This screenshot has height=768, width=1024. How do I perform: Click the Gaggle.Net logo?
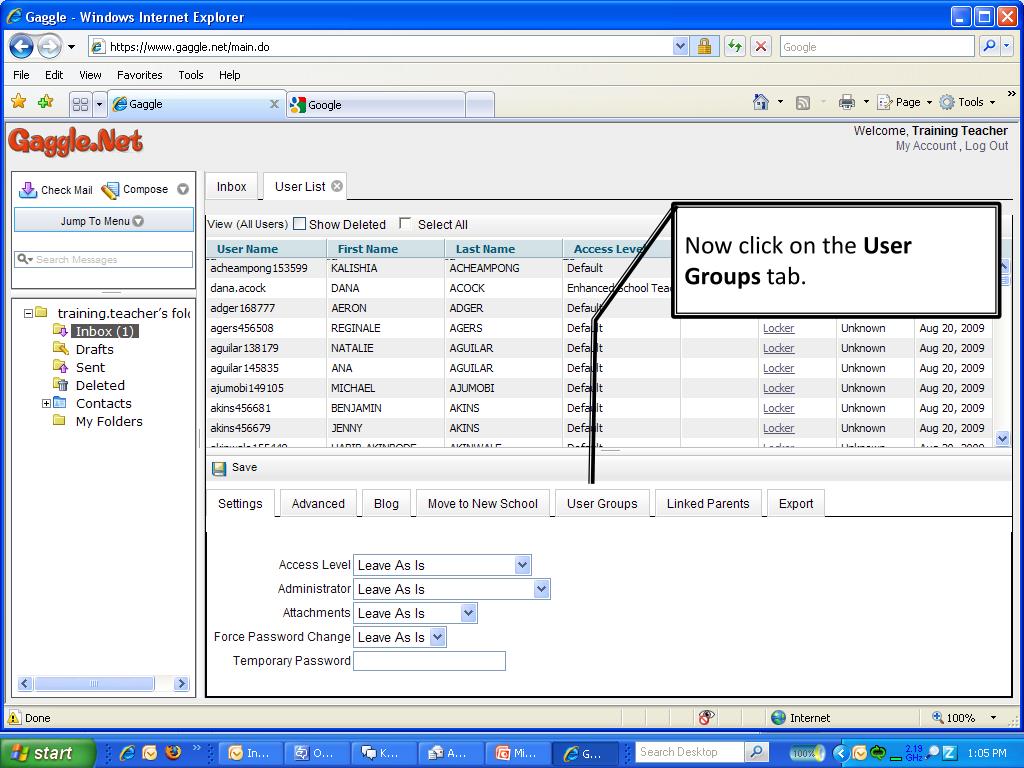click(x=76, y=141)
